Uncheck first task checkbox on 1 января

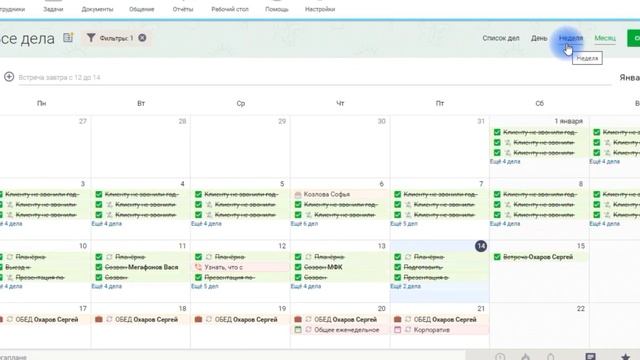497,132
